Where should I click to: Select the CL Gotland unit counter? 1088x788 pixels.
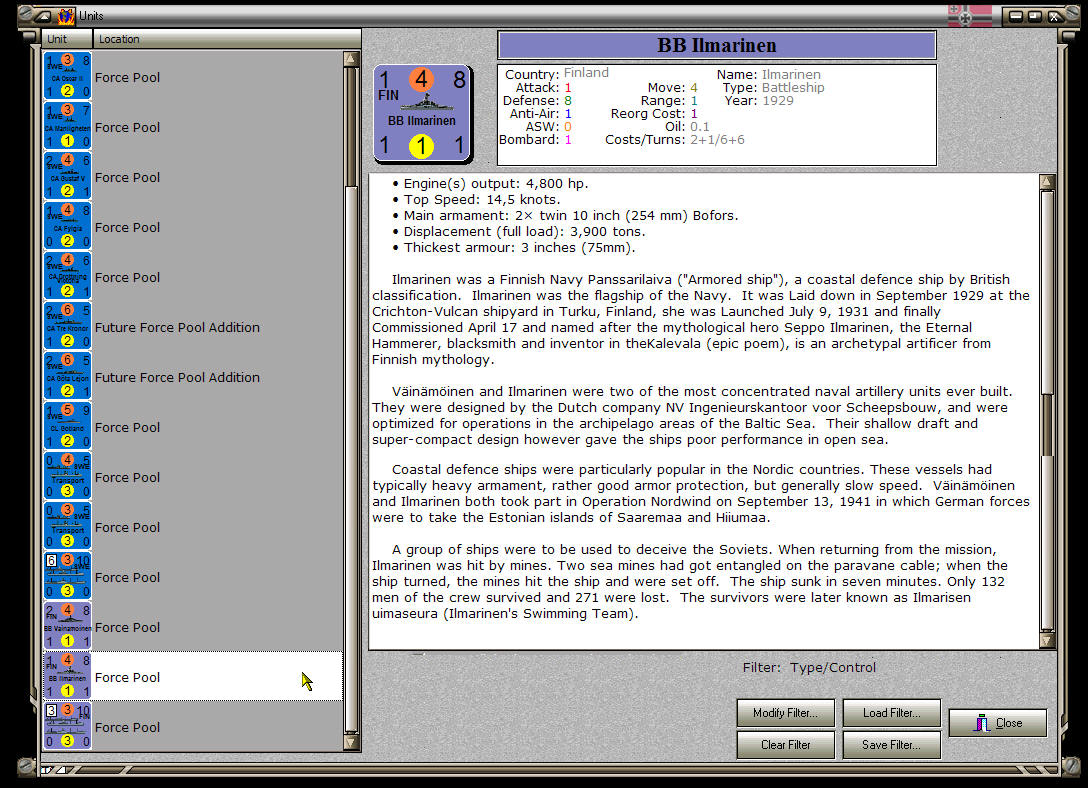point(67,425)
